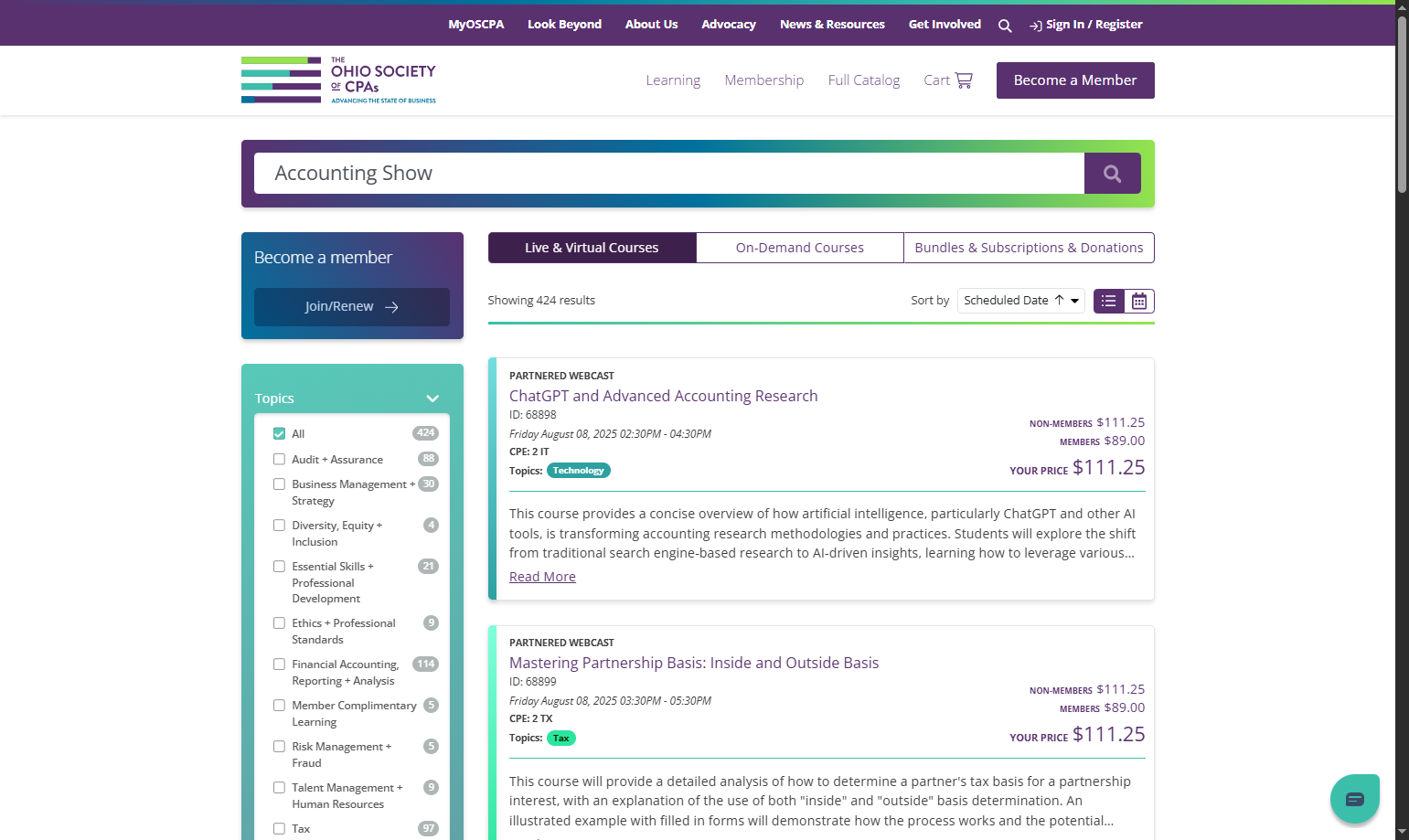The width and height of the screenshot is (1409, 840).
Task: Click the Showing 424 results text
Action: [x=541, y=301]
